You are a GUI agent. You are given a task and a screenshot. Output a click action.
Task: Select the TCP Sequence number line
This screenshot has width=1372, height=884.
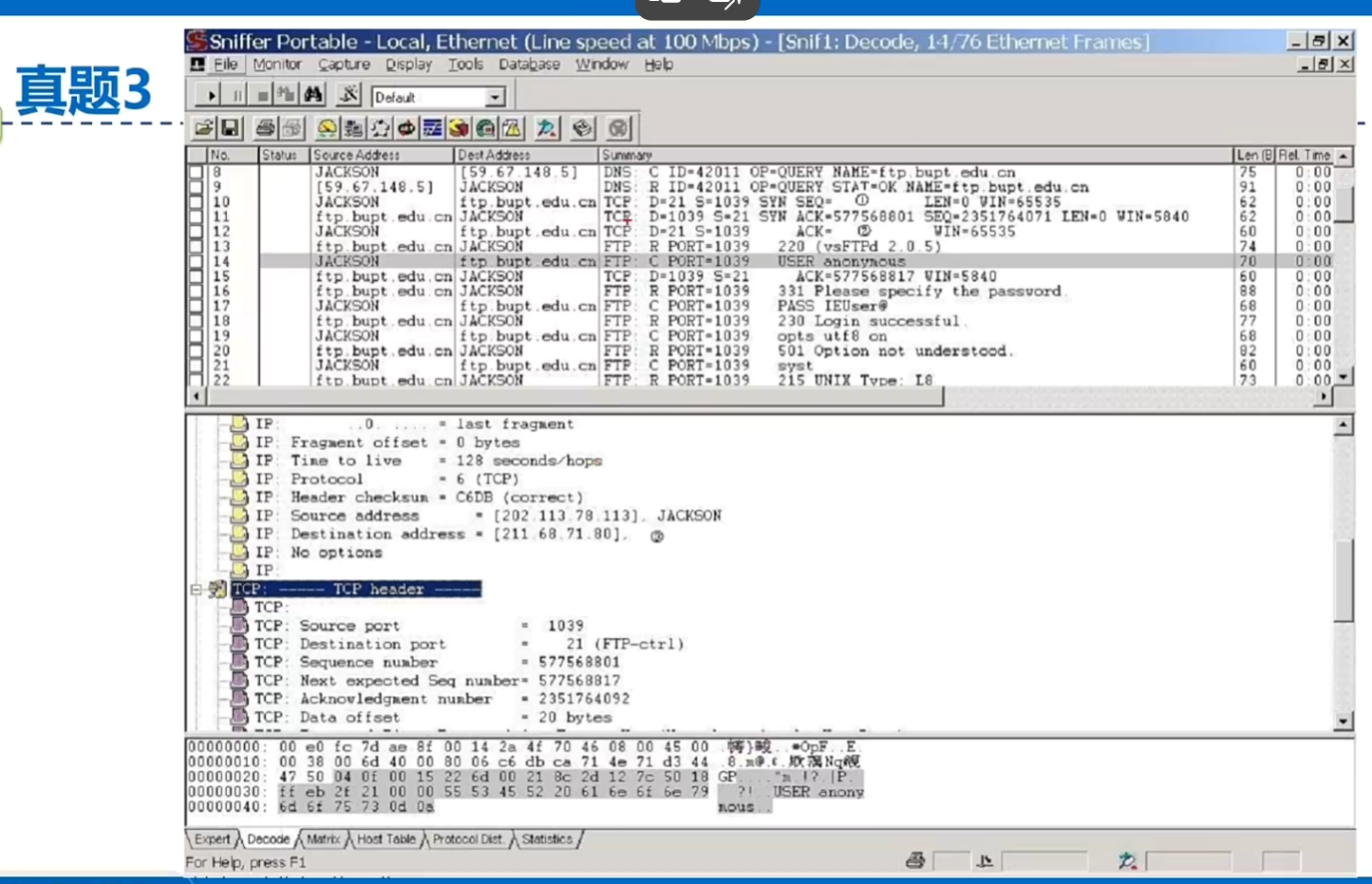pos(437,663)
